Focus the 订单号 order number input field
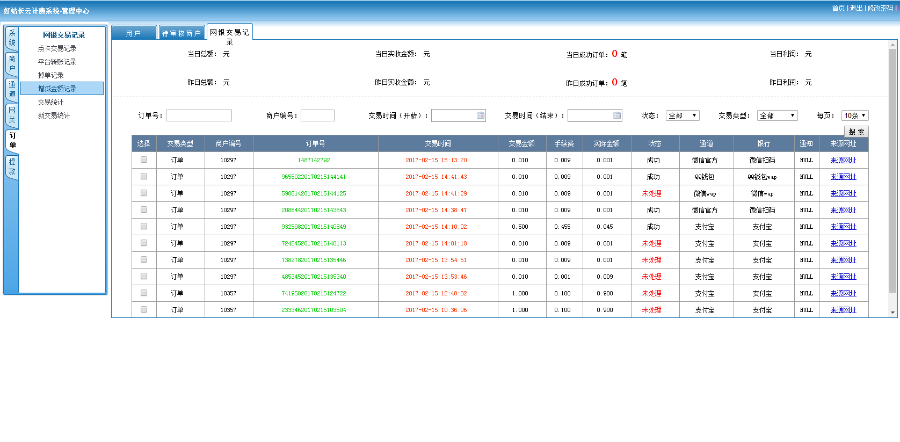Viewport: 900px width, 442px height. coord(198,116)
